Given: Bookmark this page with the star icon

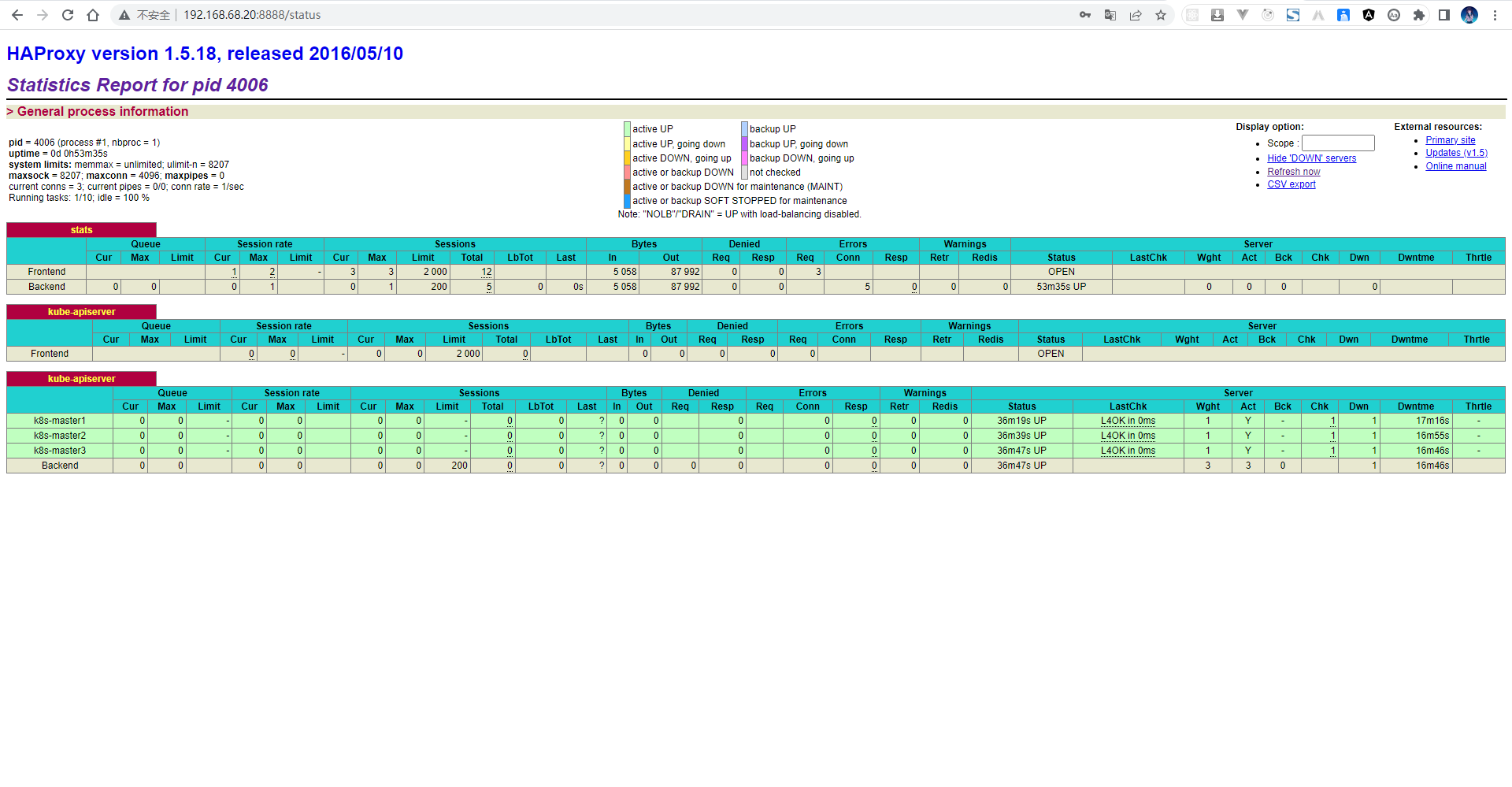Looking at the screenshot, I should (x=1161, y=15).
